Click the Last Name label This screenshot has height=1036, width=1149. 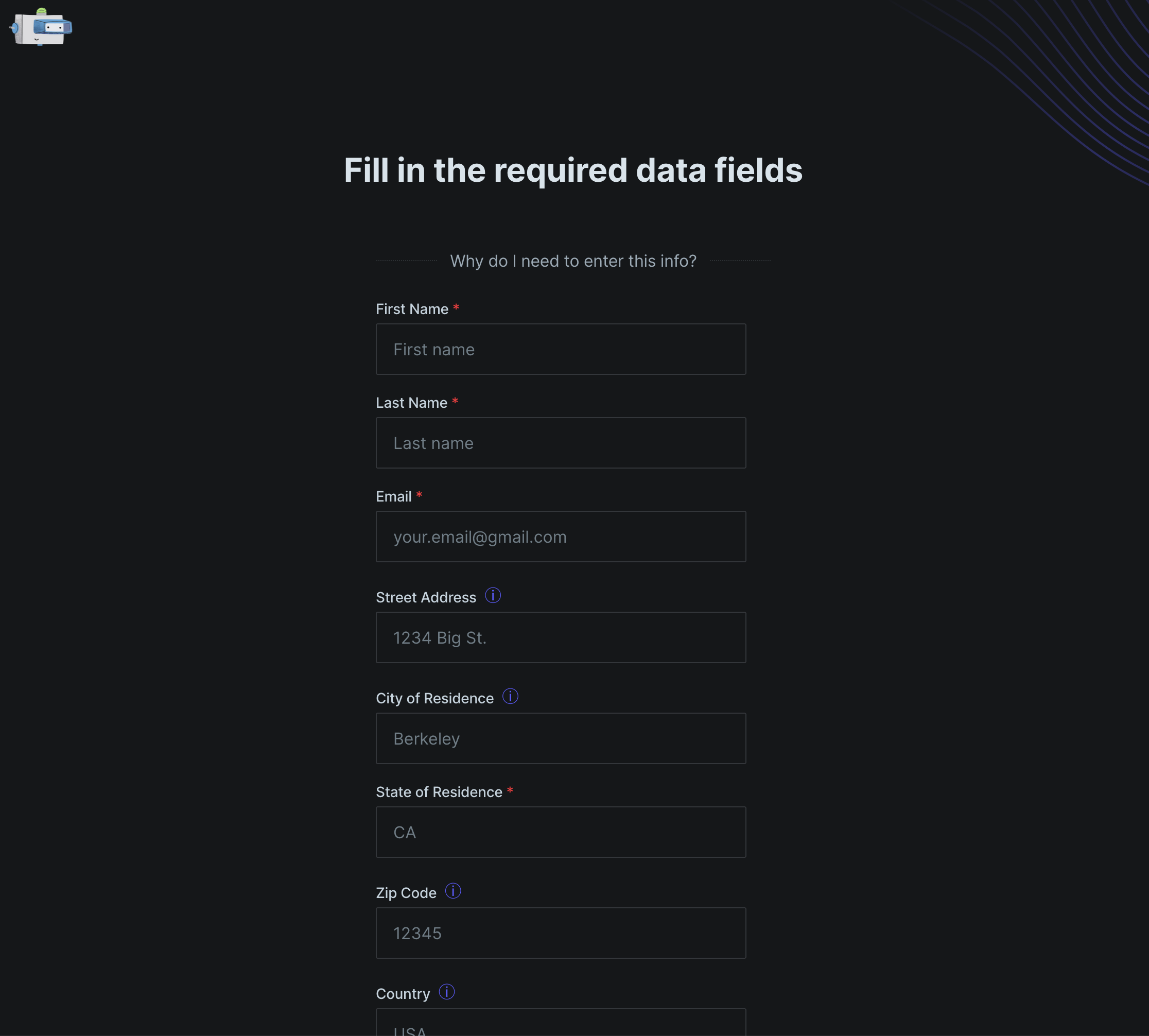[411, 403]
